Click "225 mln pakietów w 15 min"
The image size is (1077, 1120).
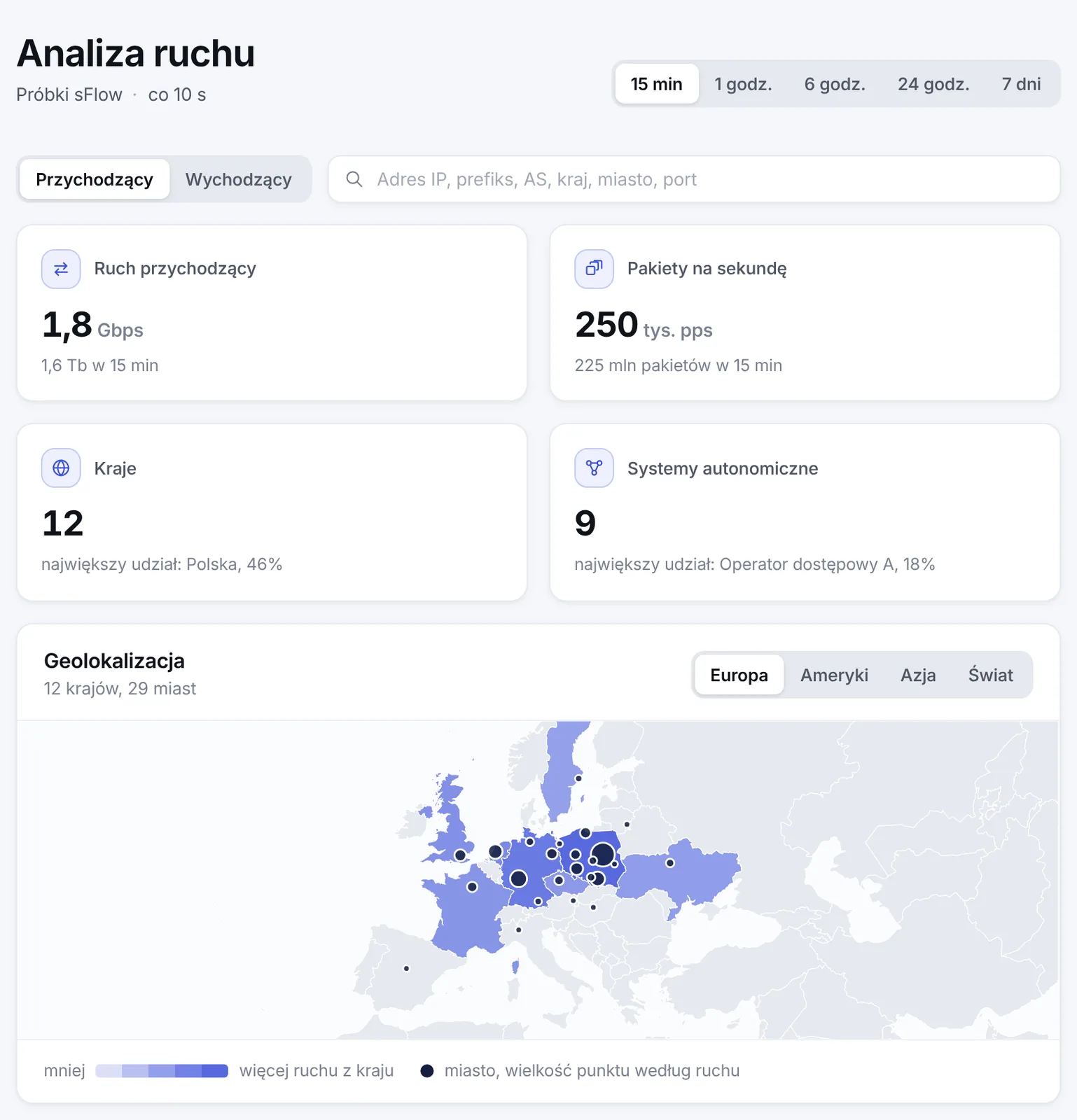click(x=678, y=365)
